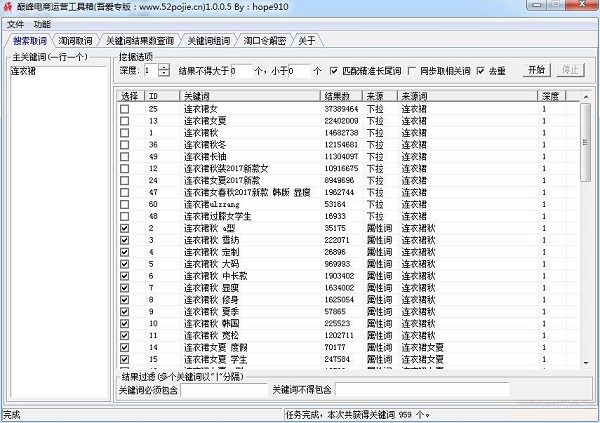This screenshot has height=423, width=600.
Task: Check the box for row 连衣裙ulzzang
Action: click(124, 204)
